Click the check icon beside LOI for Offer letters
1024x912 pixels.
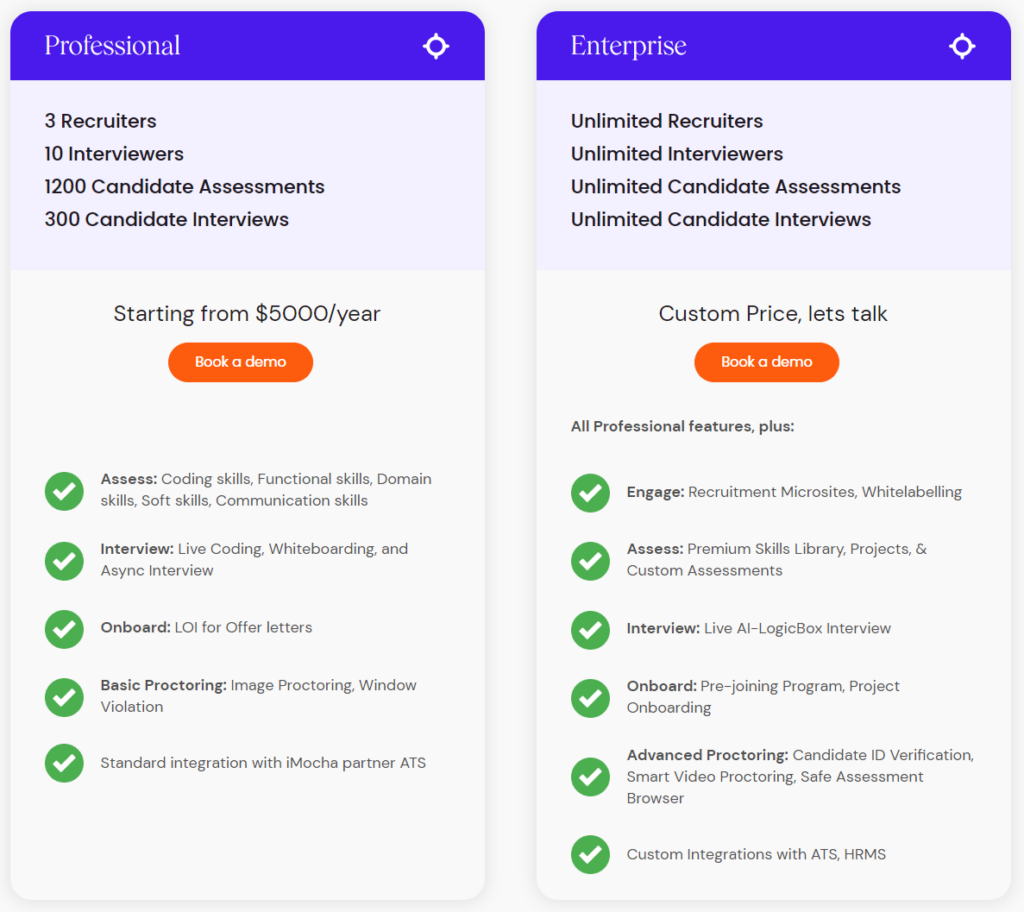(x=64, y=629)
